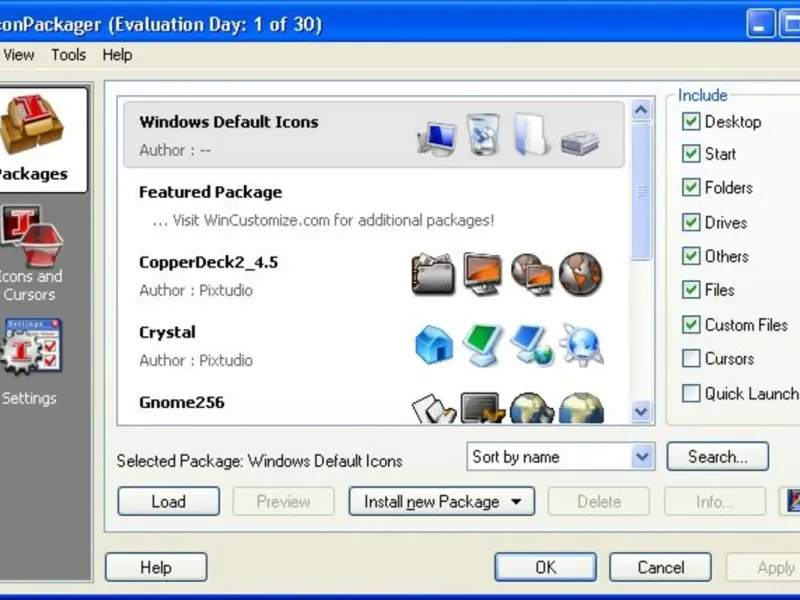Click the computer icon in Windows Default Icons
Viewport: 800px width, 600px height.
pos(436,137)
